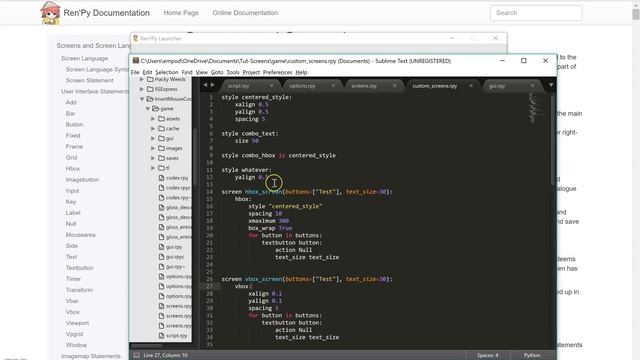Open the Home Page link in Ren'Py Documentation
This screenshot has width=640, height=360.
181,13
